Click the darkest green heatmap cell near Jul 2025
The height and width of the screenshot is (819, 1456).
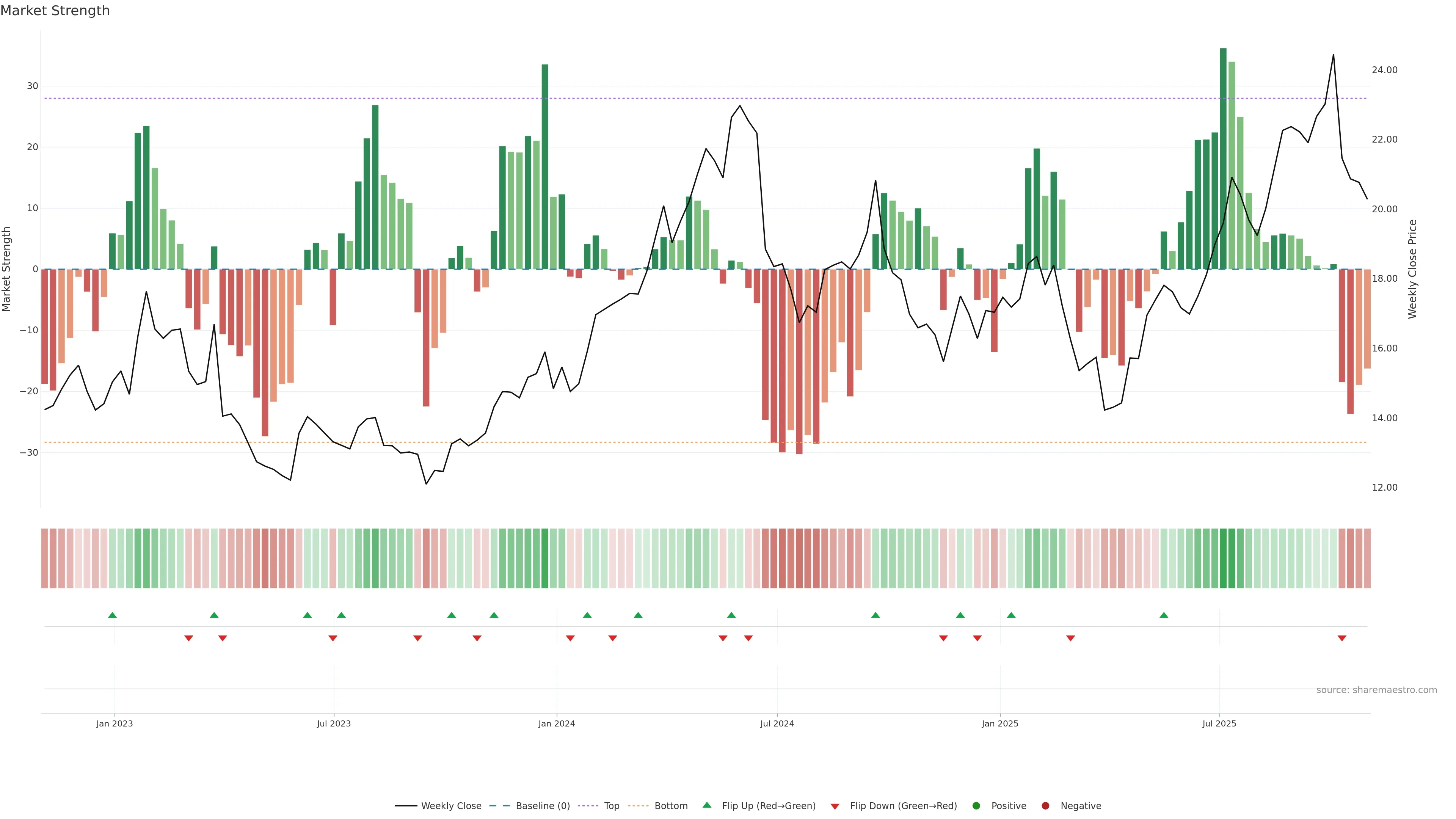(x=1223, y=559)
